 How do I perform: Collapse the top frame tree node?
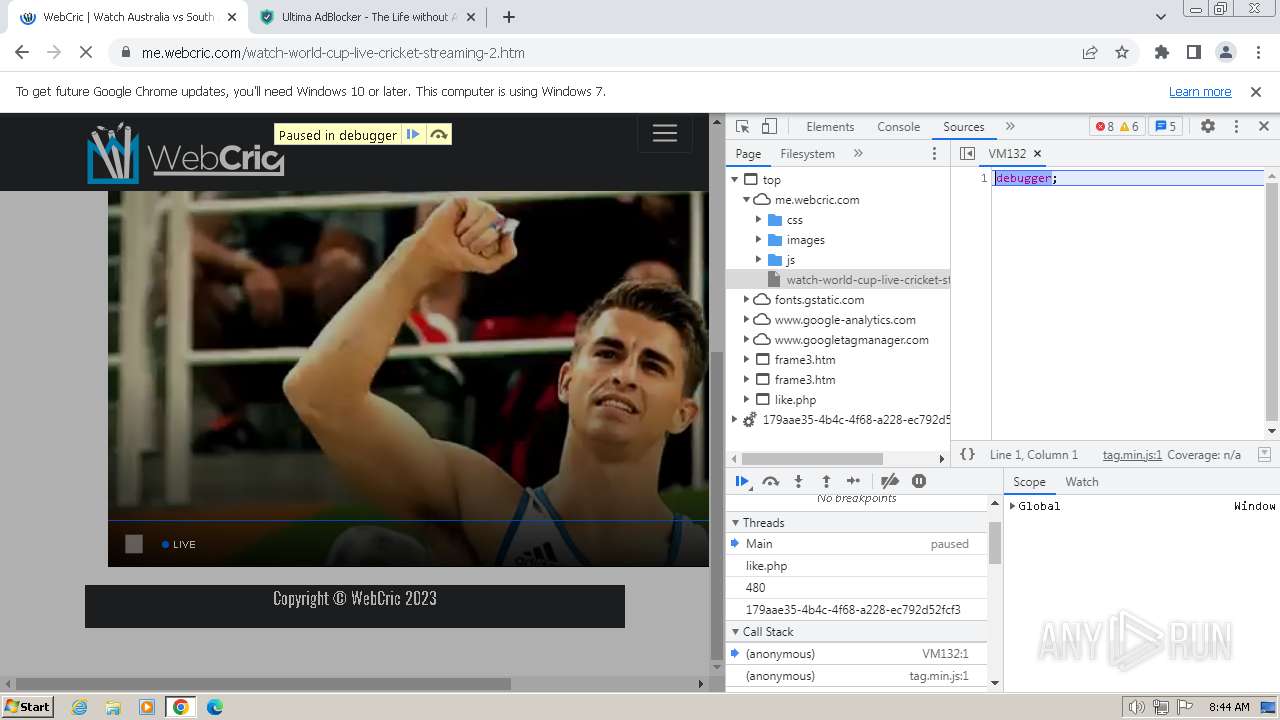click(x=735, y=180)
